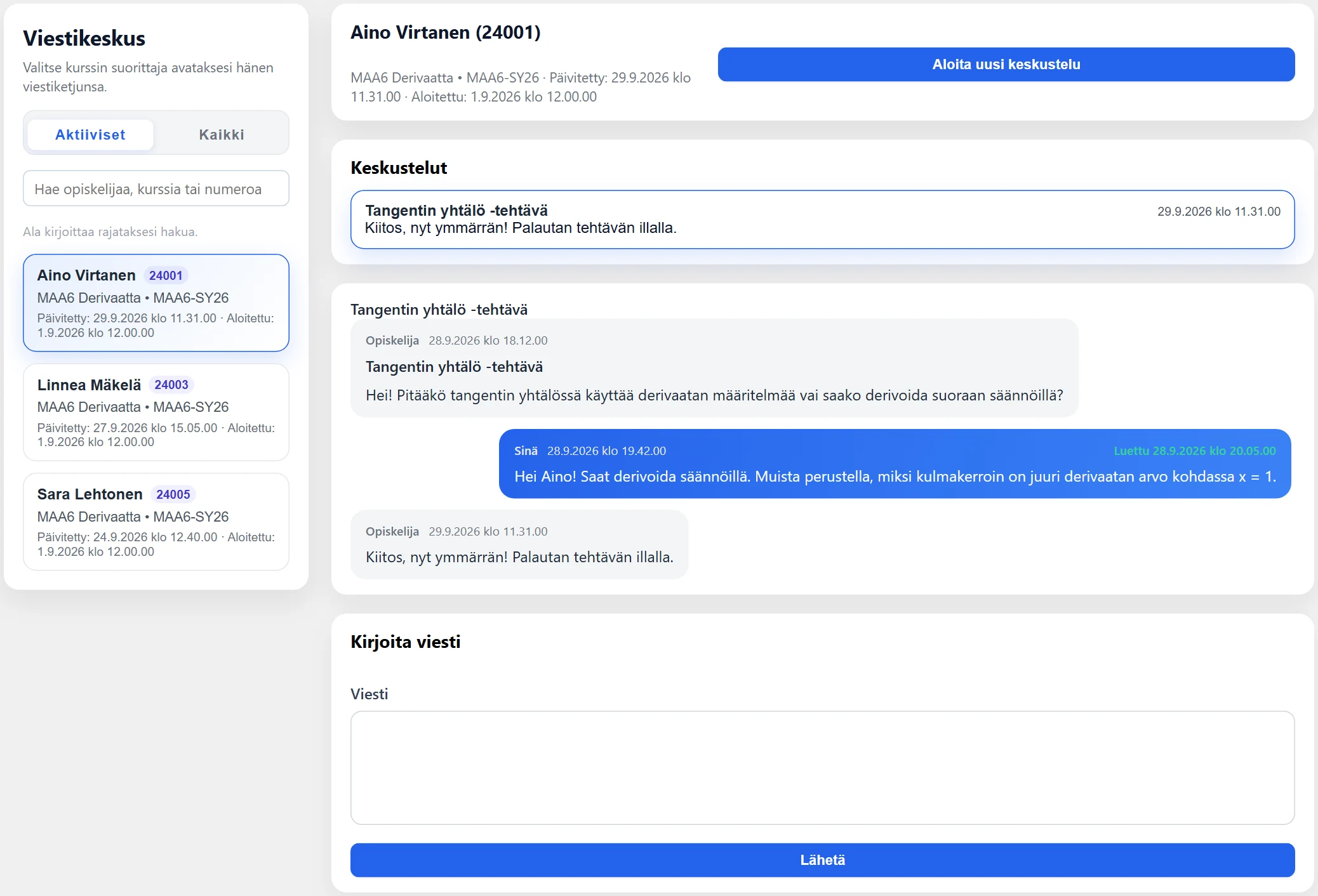Click the Aloita uusi keskustelu button

pos(1006,64)
